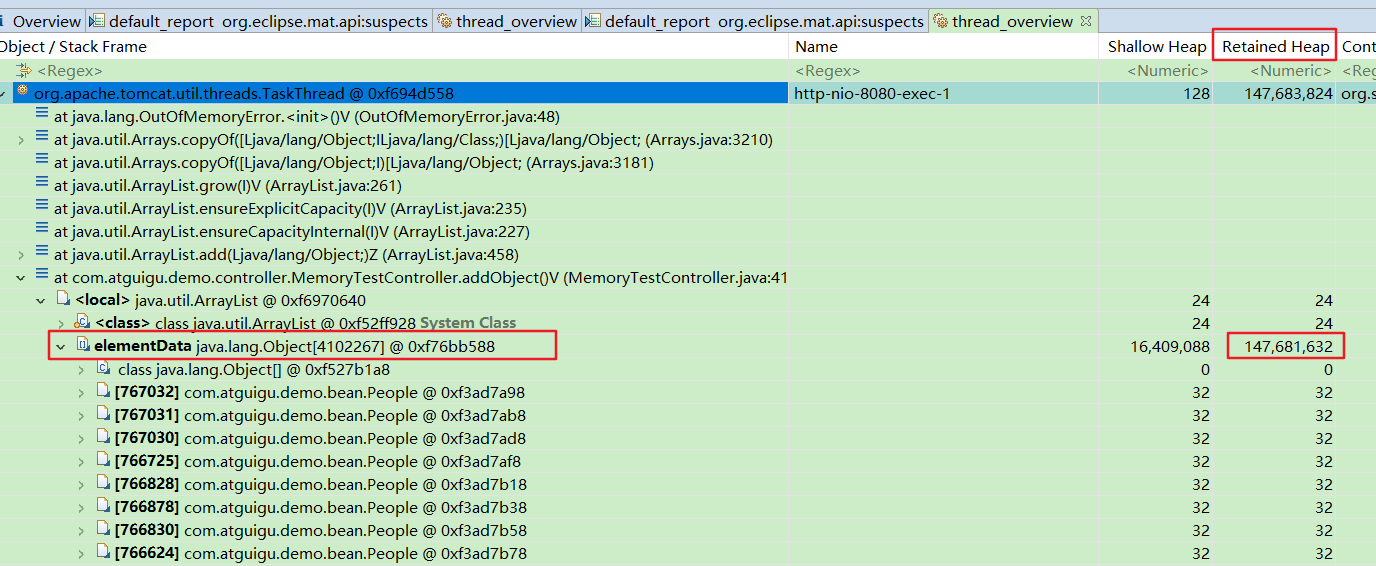The width and height of the screenshot is (1376, 566).
Task: Collapse the elementData Object array node
Action: (x=61, y=347)
